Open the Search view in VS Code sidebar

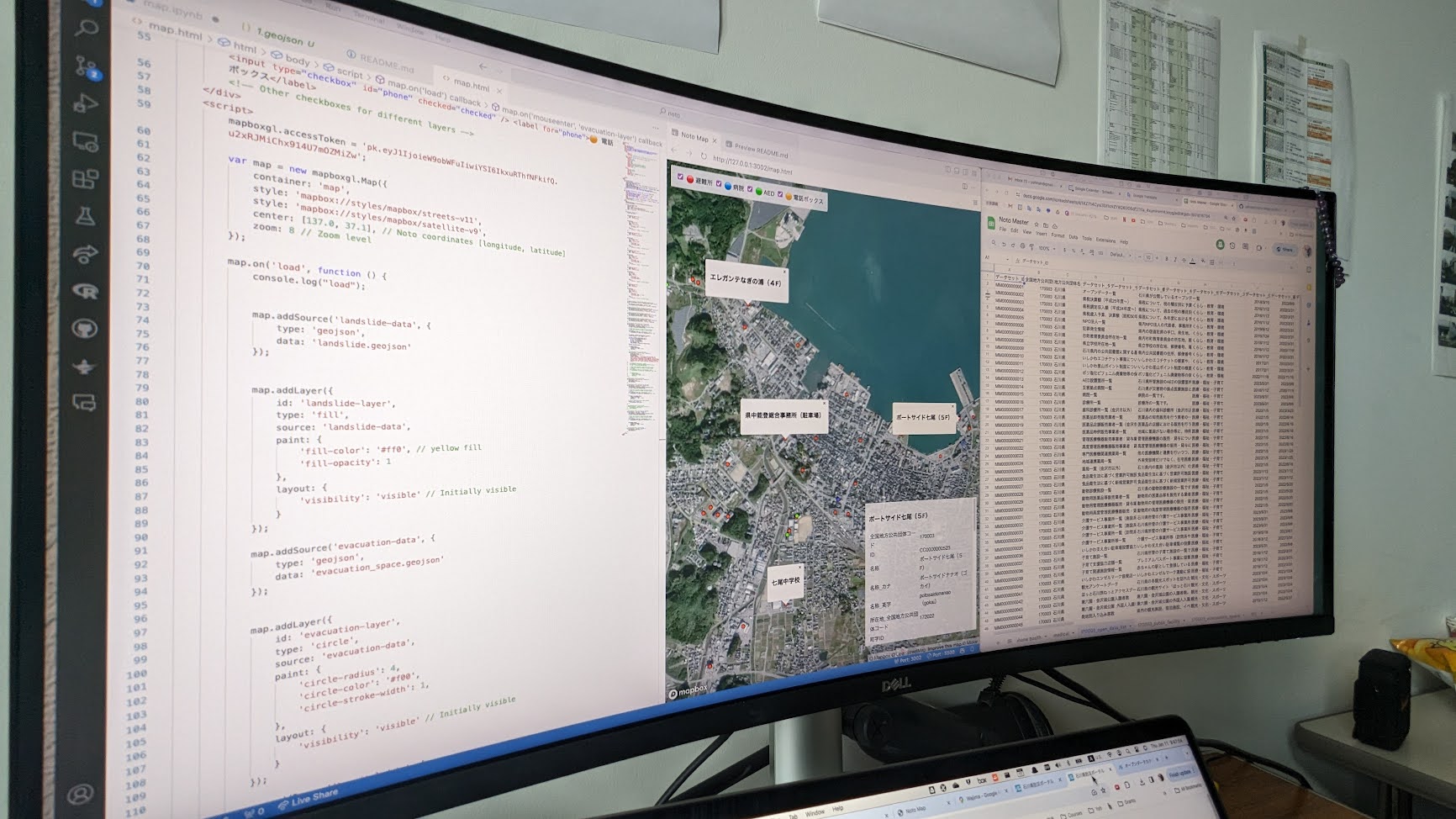point(87,28)
